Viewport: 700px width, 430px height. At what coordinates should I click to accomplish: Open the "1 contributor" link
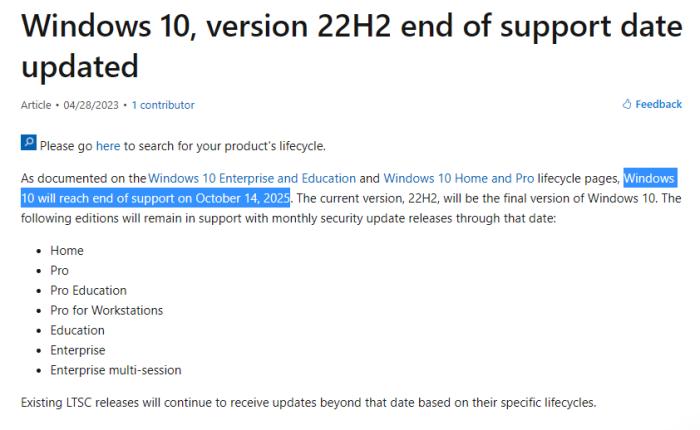(x=163, y=105)
